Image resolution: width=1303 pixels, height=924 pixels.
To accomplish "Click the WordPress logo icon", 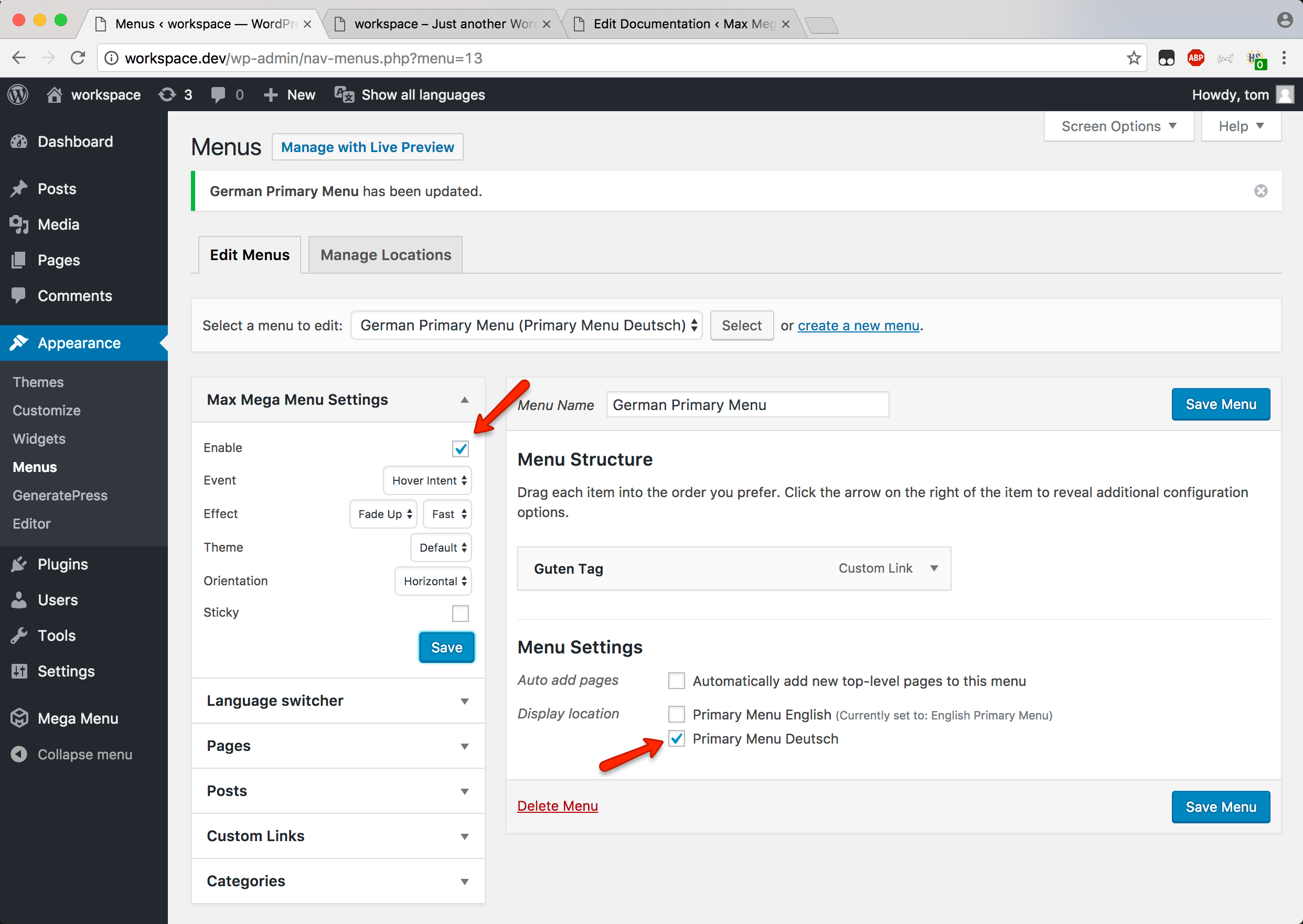I will [18, 94].
